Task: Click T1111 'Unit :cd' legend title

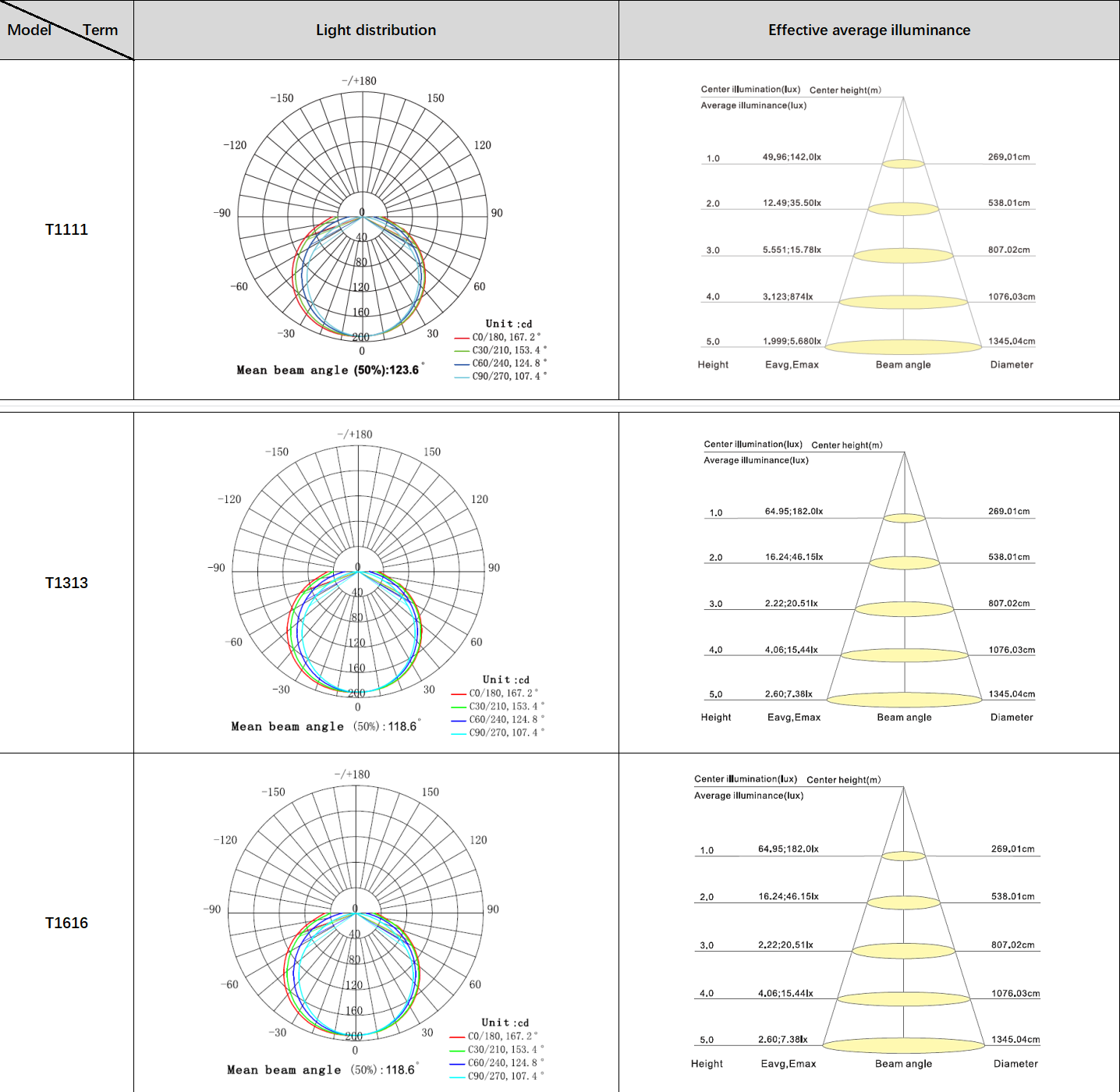Action: (x=509, y=324)
